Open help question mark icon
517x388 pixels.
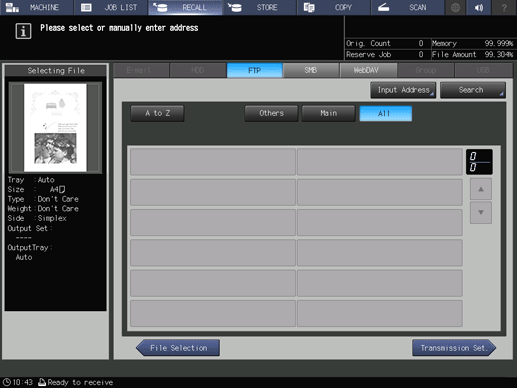tap(504, 7)
